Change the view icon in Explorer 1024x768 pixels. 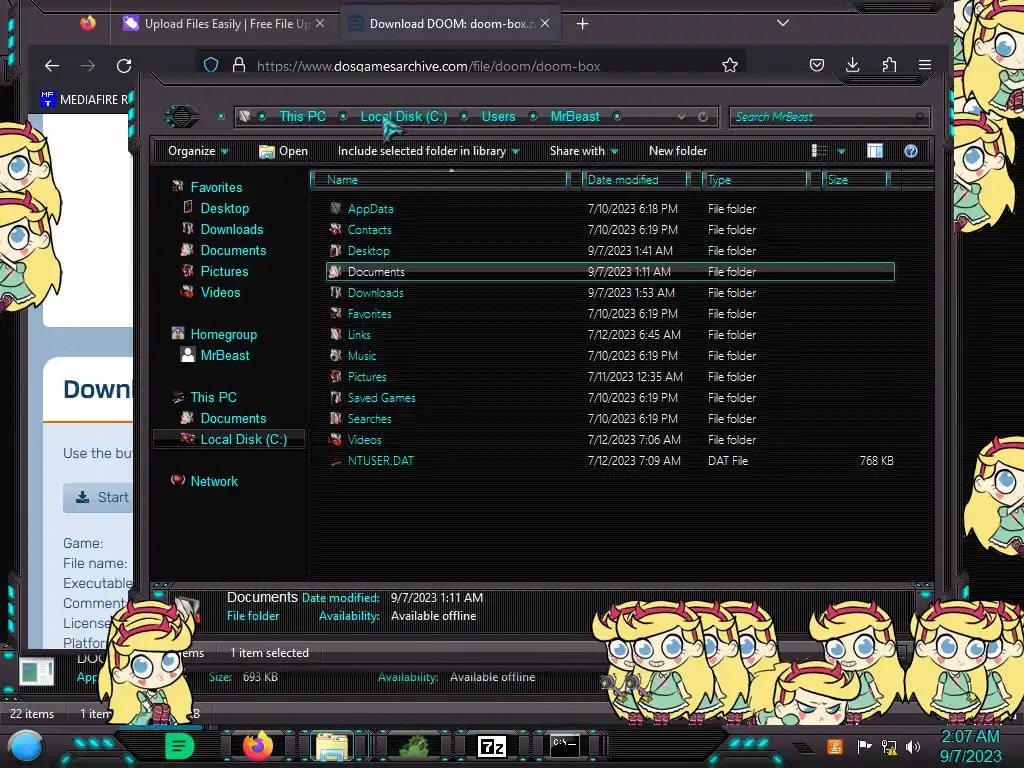tap(819, 151)
